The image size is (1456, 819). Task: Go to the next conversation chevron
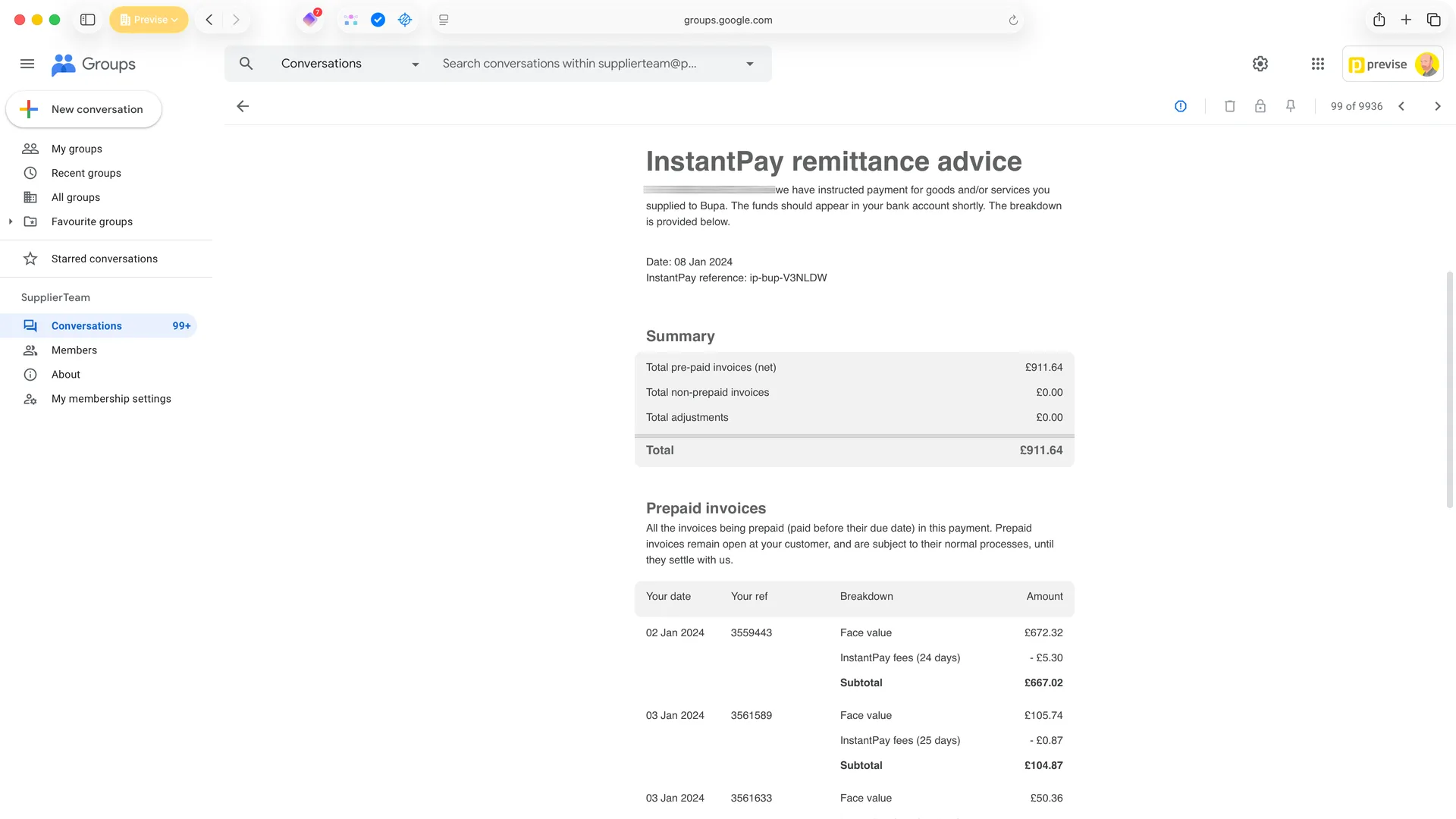point(1438,106)
